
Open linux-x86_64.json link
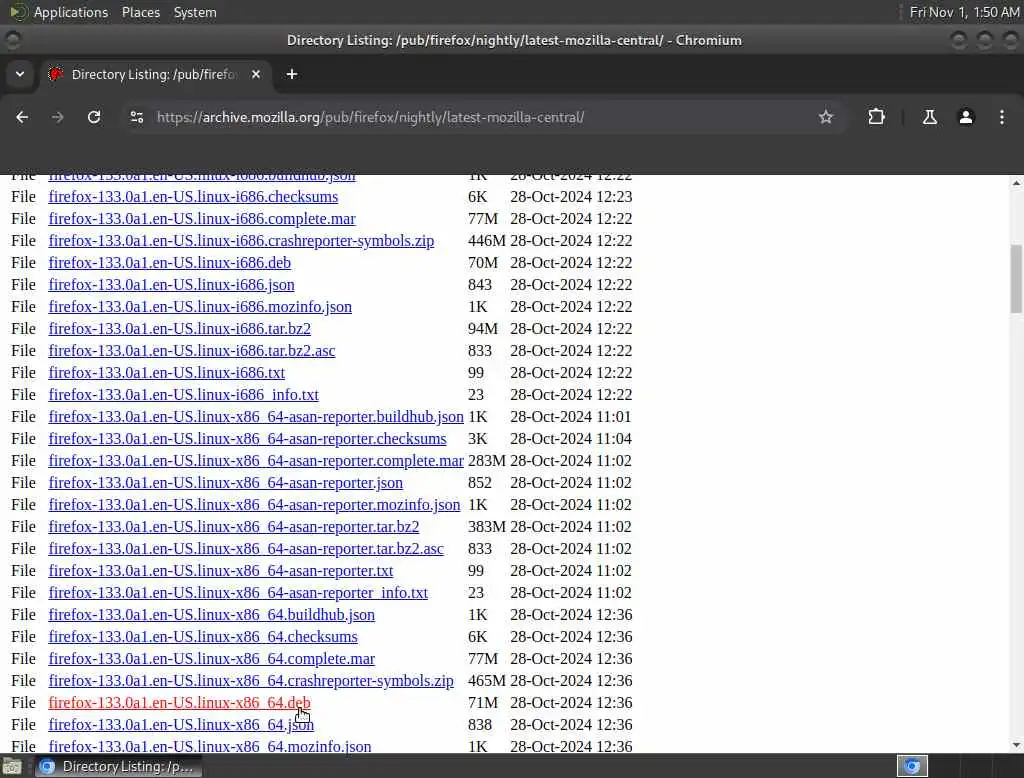(x=181, y=724)
